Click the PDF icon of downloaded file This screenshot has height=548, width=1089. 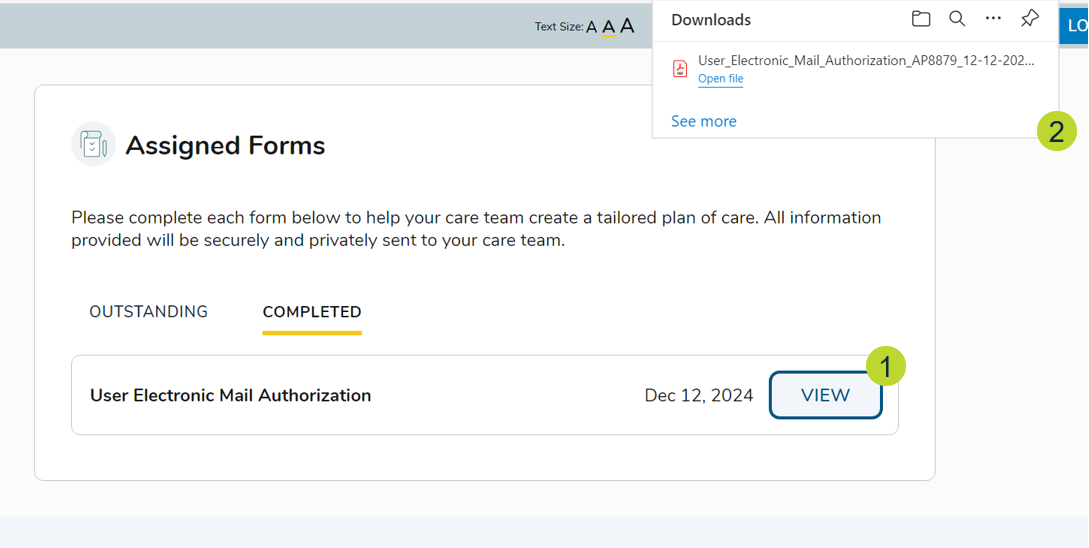(x=680, y=69)
